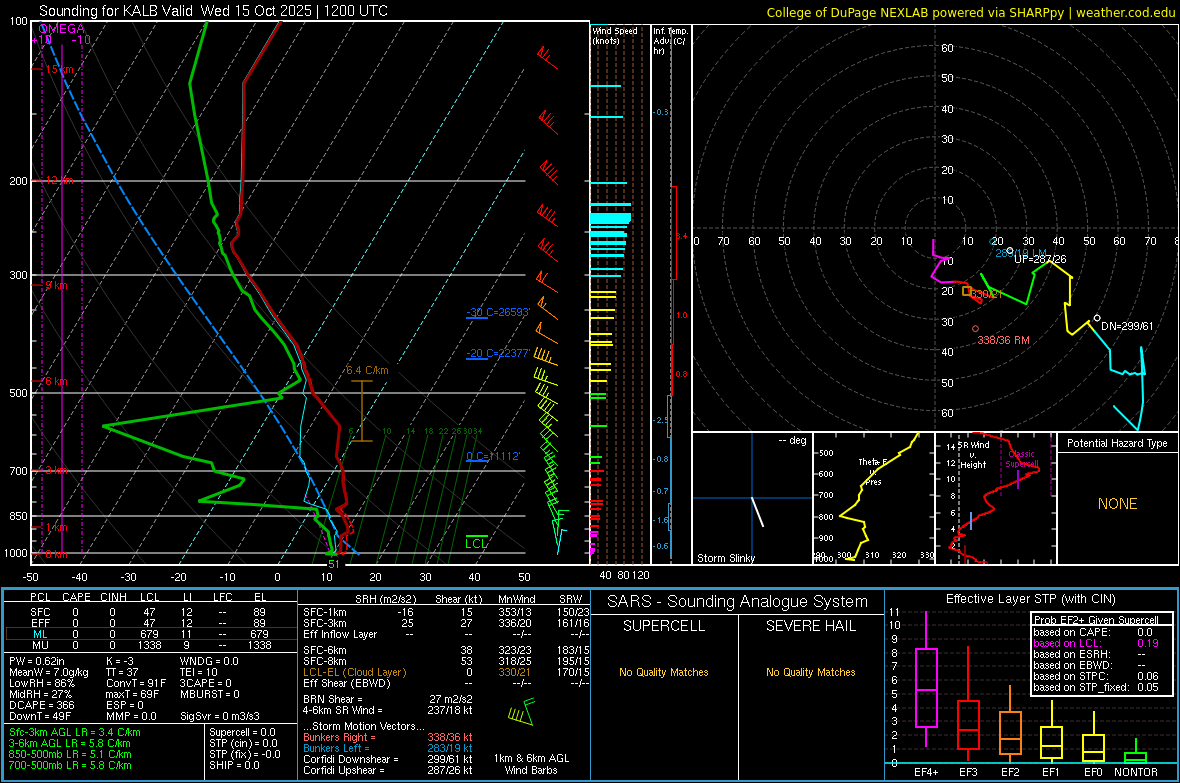Click the Inf. Temp. Adv. header
Screen dimensions: 1180x783
point(670,41)
